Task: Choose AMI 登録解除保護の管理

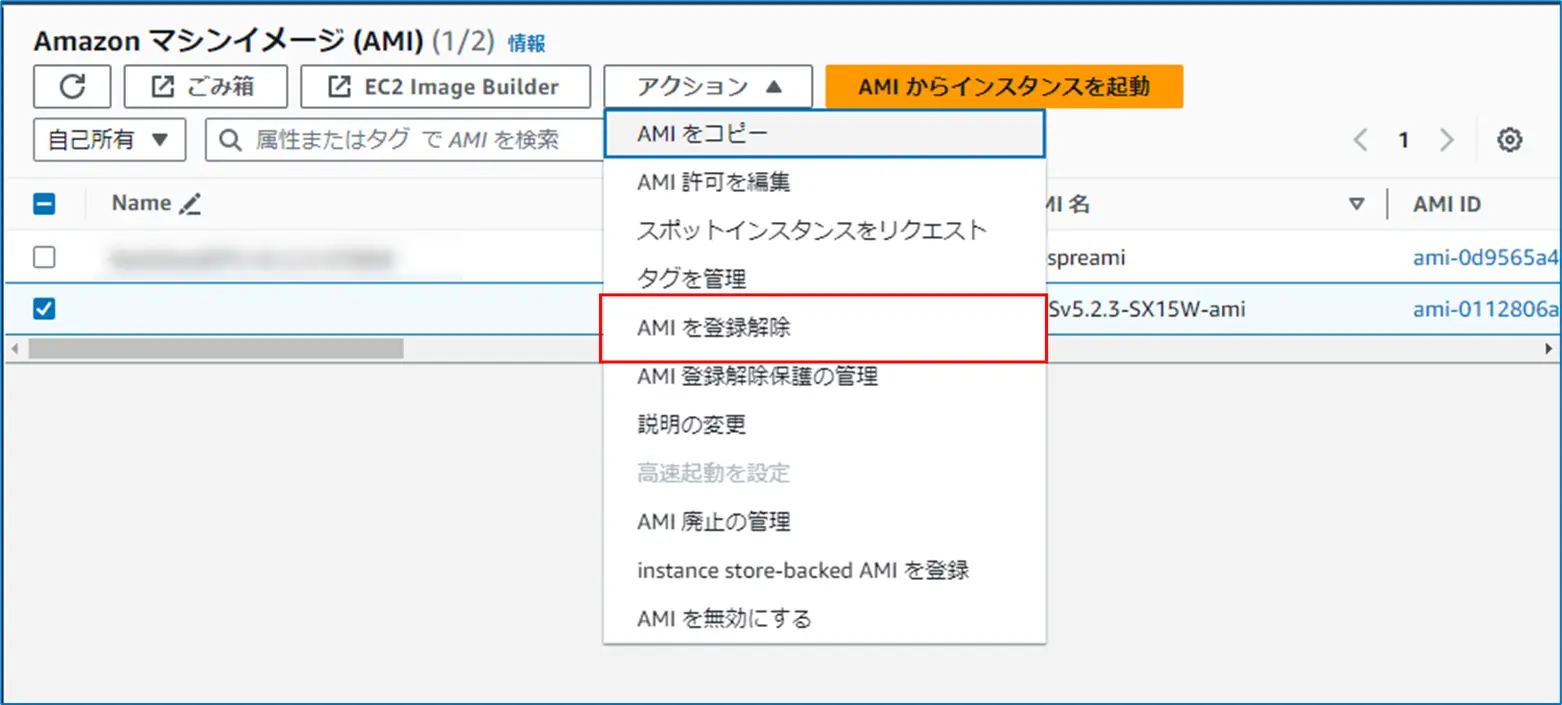Action: click(825, 376)
